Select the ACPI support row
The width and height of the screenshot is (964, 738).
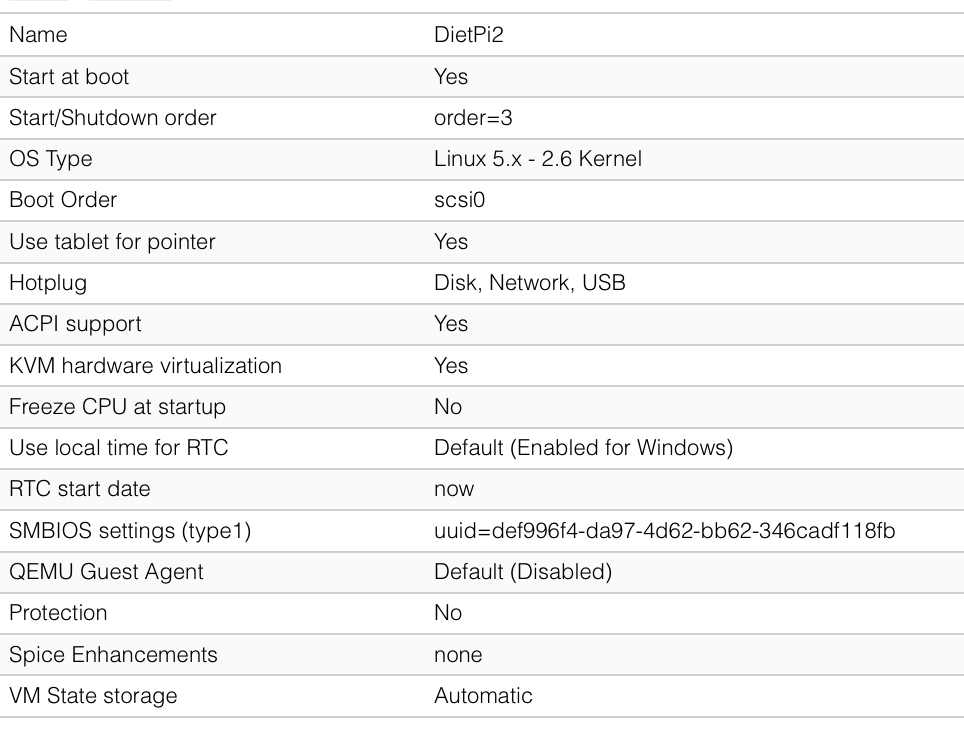click(482, 324)
